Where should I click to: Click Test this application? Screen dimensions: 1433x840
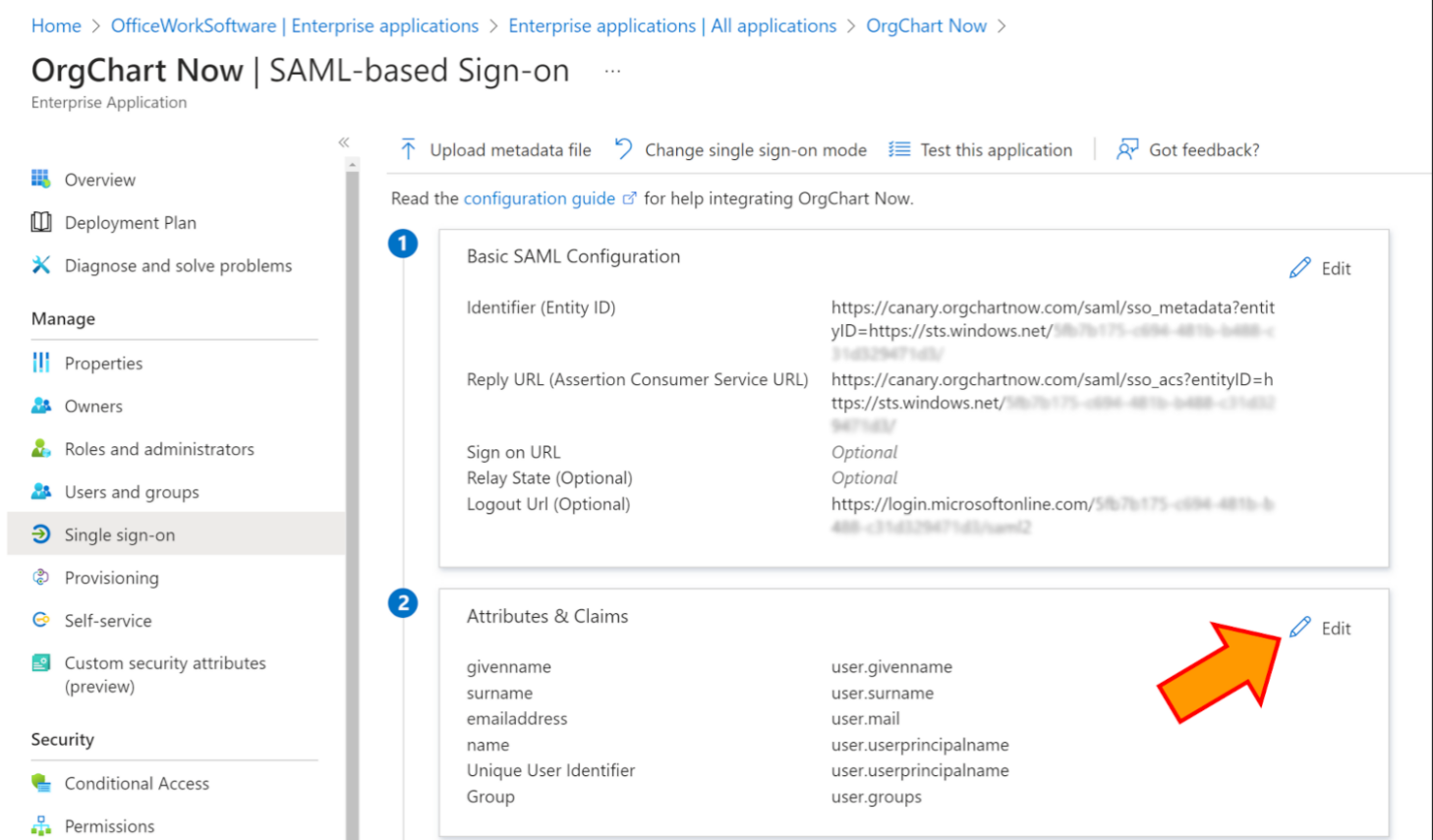point(980,149)
